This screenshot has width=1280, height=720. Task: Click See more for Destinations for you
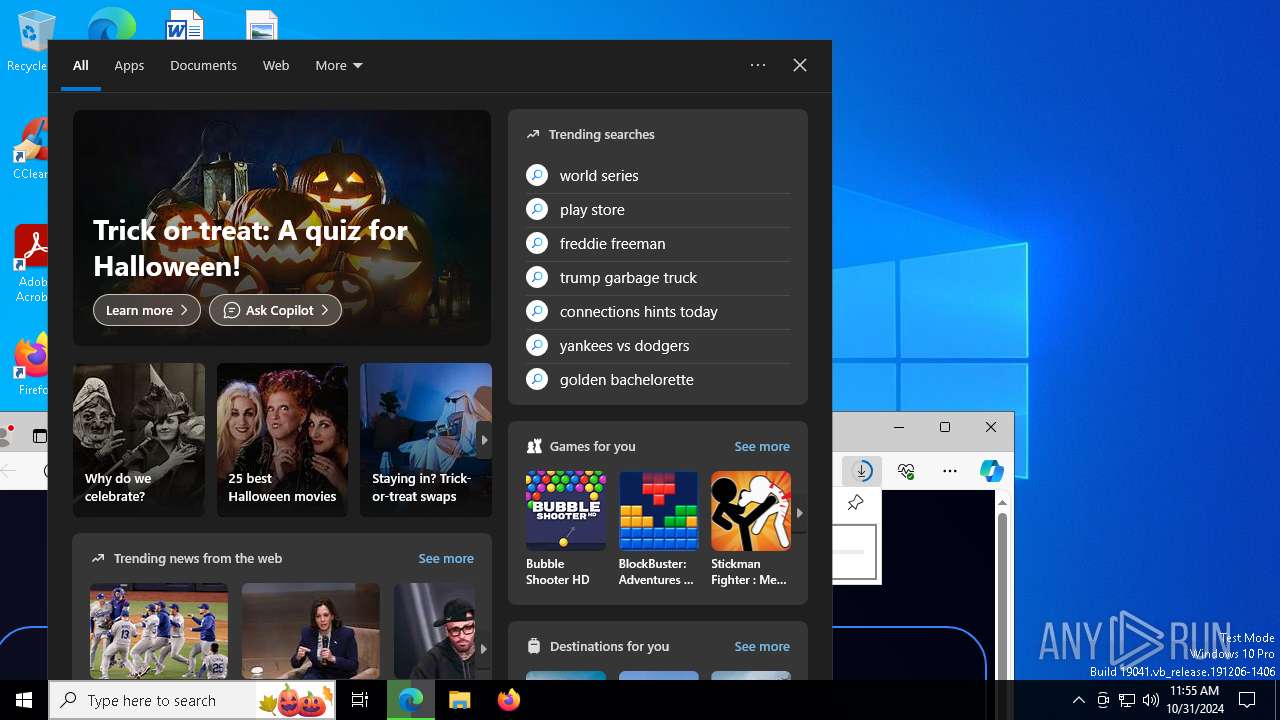762,646
